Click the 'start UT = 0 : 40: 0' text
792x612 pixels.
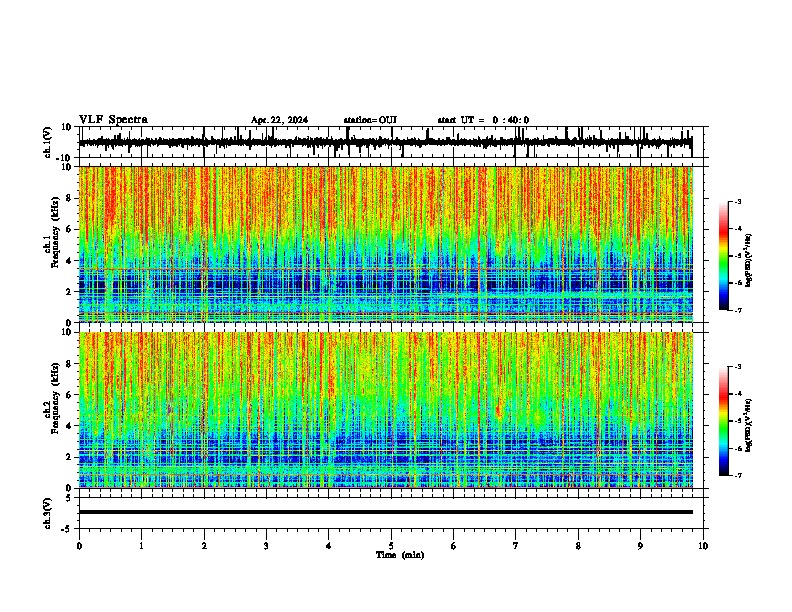(x=483, y=120)
